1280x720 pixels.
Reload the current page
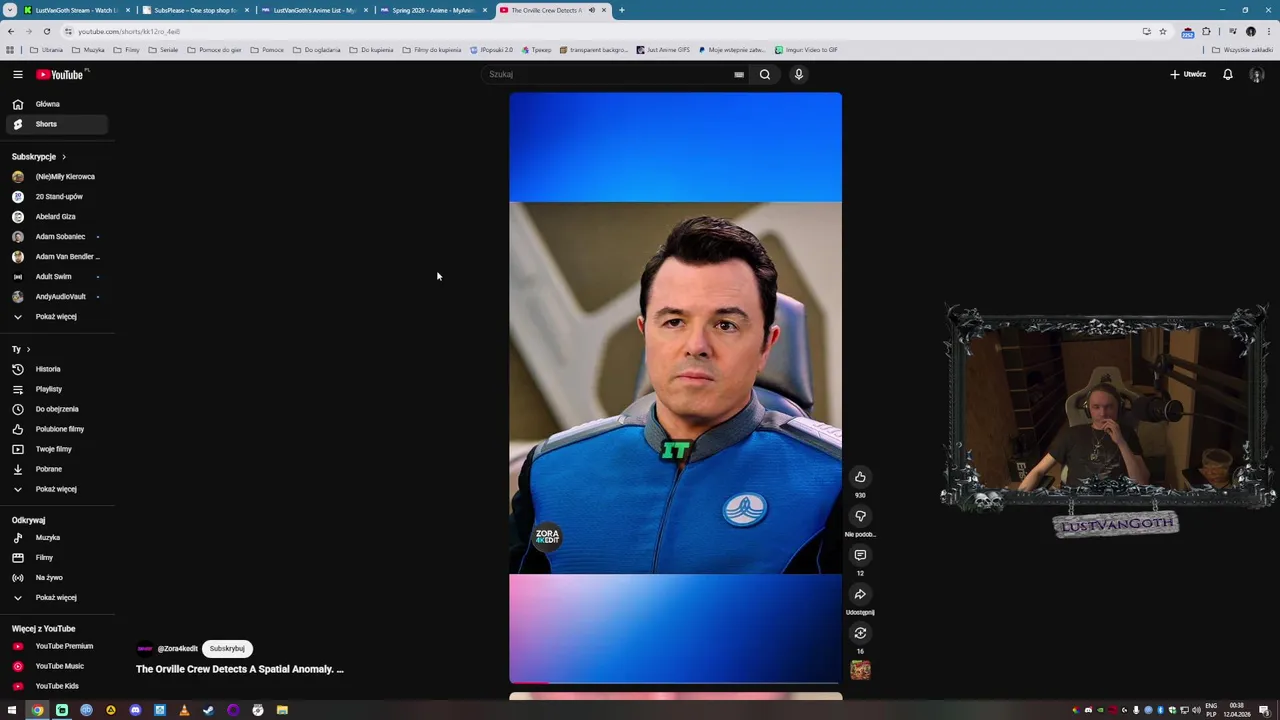point(46,31)
